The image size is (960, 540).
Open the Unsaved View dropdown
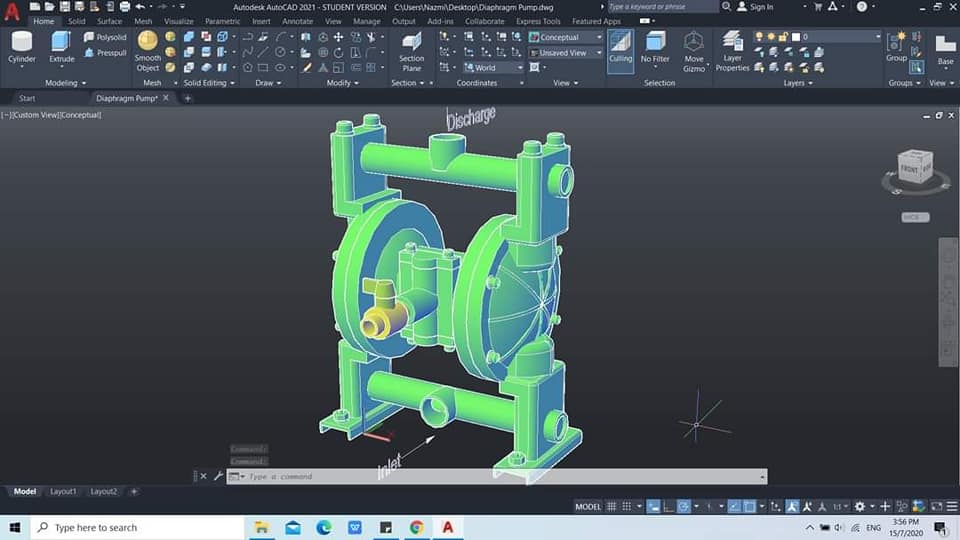coord(566,53)
